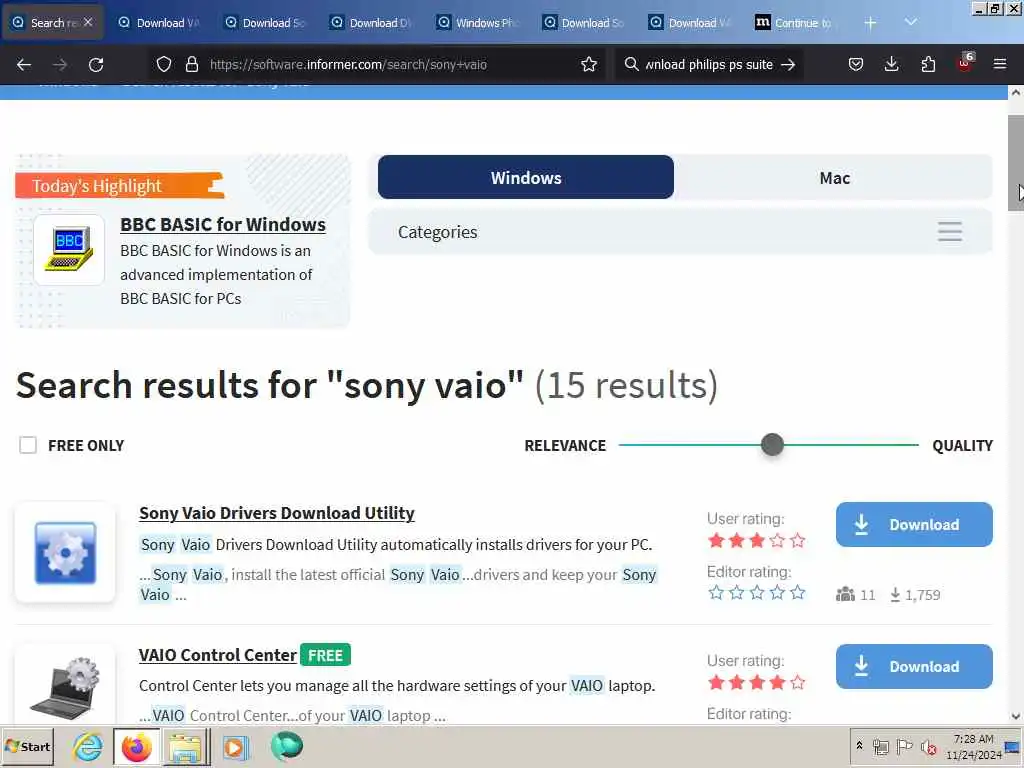Bookmark this page with the star
The image size is (1024, 768).
(x=589, y=64)
